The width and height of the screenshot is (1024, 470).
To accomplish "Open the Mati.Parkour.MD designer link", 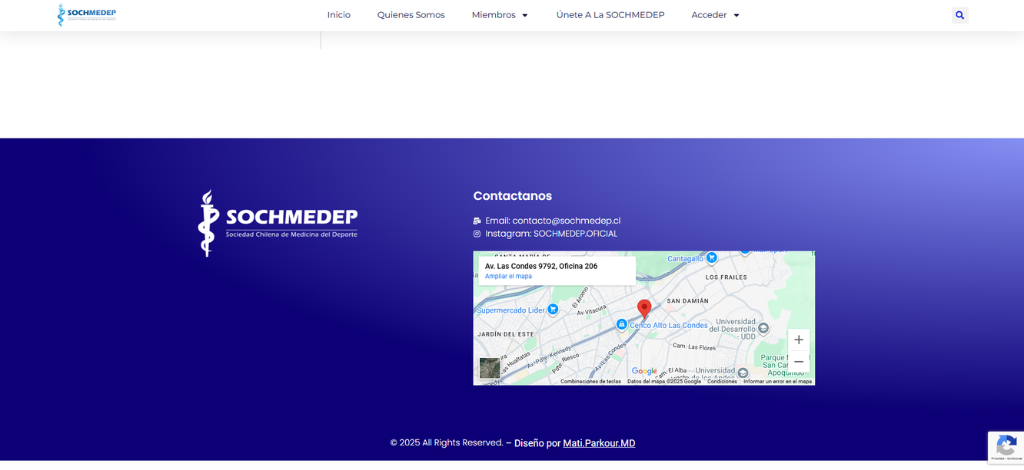I will pyautogui.click(x=598, y=443).
